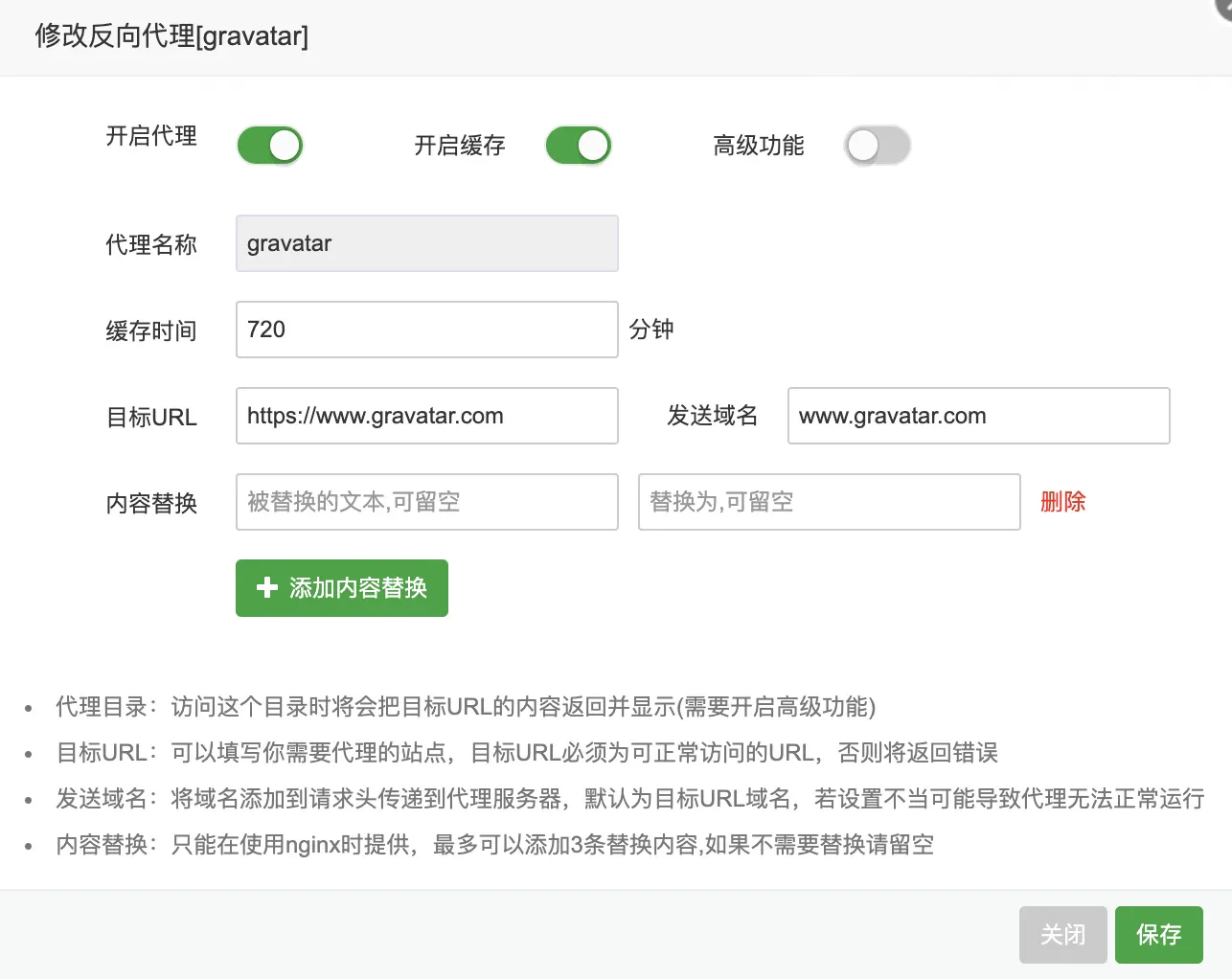Toggle the 开启代理 switch off

(x=269, y=145)
